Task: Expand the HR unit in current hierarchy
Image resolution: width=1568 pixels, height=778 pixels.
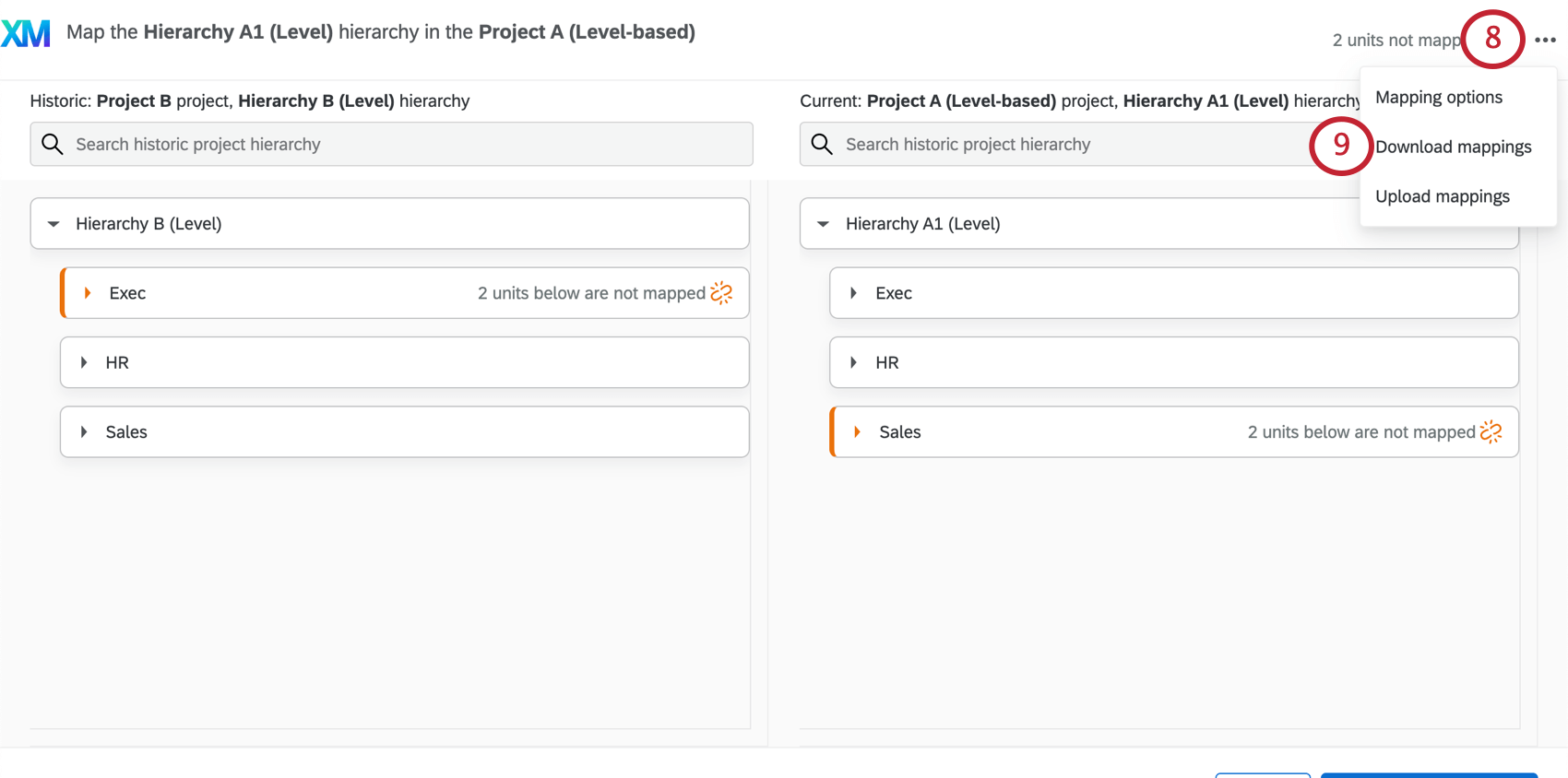Action: (x=853, y=362)
